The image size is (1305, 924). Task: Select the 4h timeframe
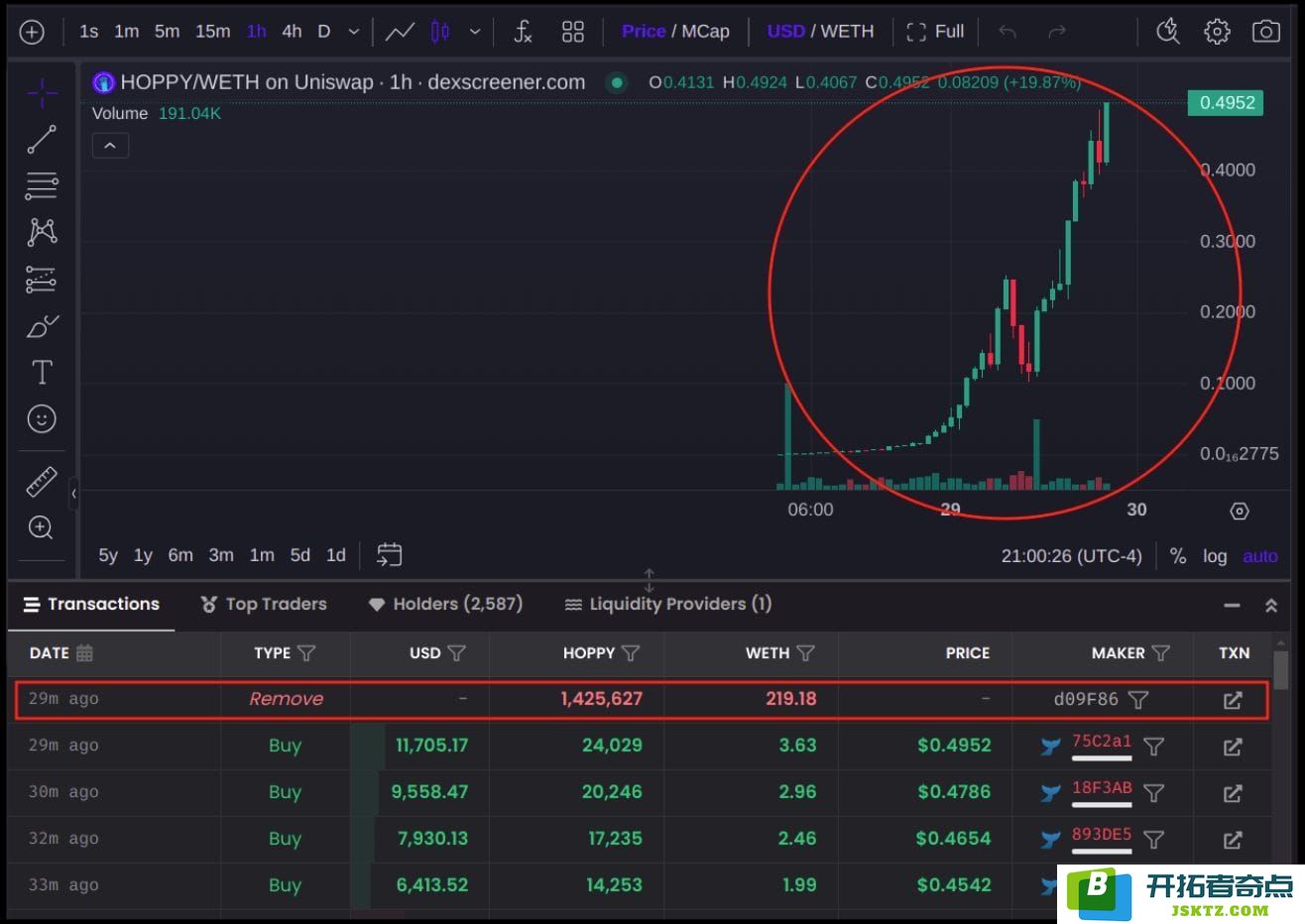pyautogui.click(x=292, y=32)
